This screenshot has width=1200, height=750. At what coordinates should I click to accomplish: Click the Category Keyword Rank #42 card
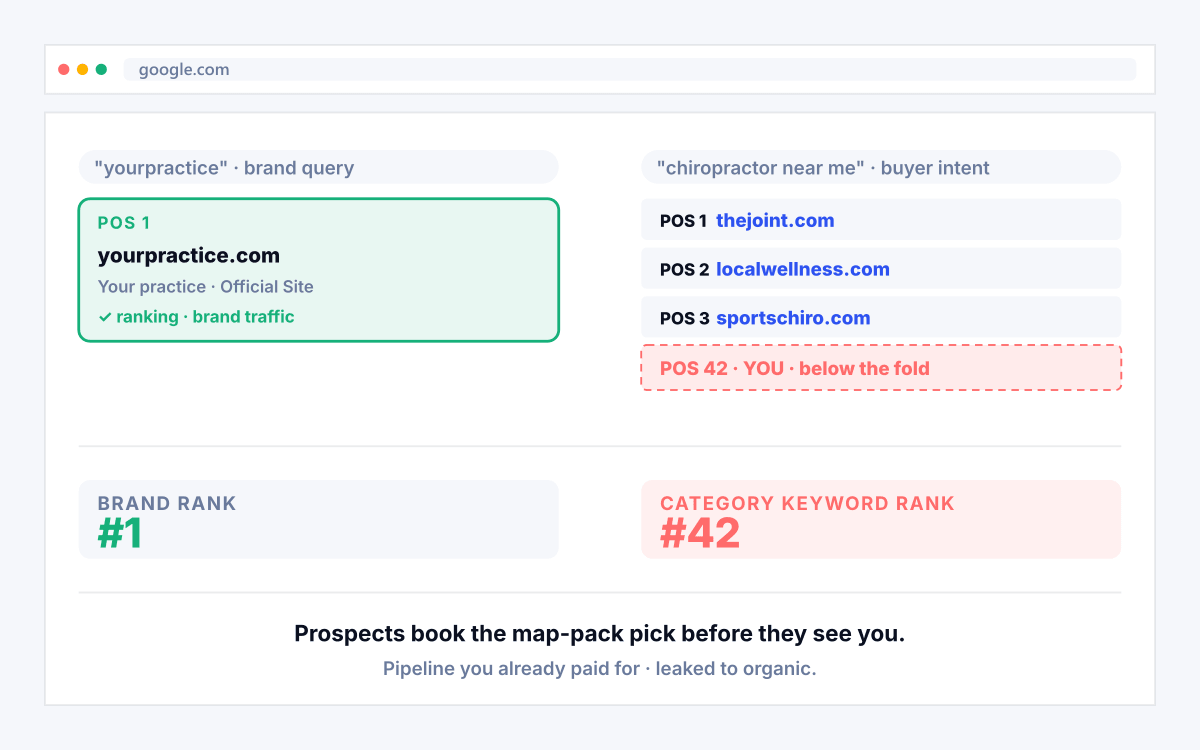coord(881,519)
